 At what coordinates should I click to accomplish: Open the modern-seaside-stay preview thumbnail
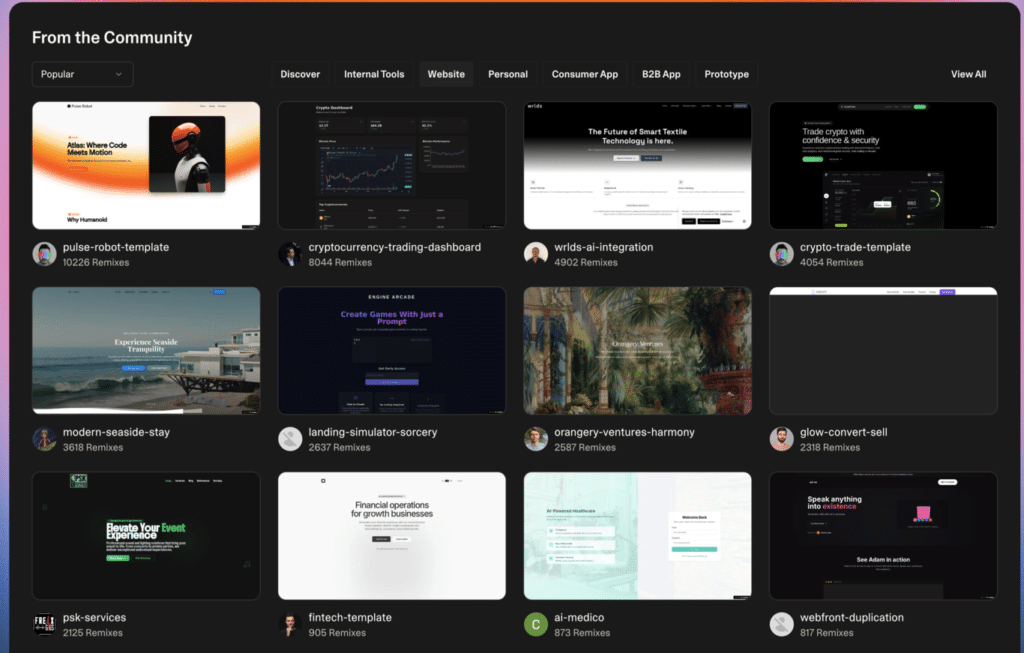pos(146,351)
